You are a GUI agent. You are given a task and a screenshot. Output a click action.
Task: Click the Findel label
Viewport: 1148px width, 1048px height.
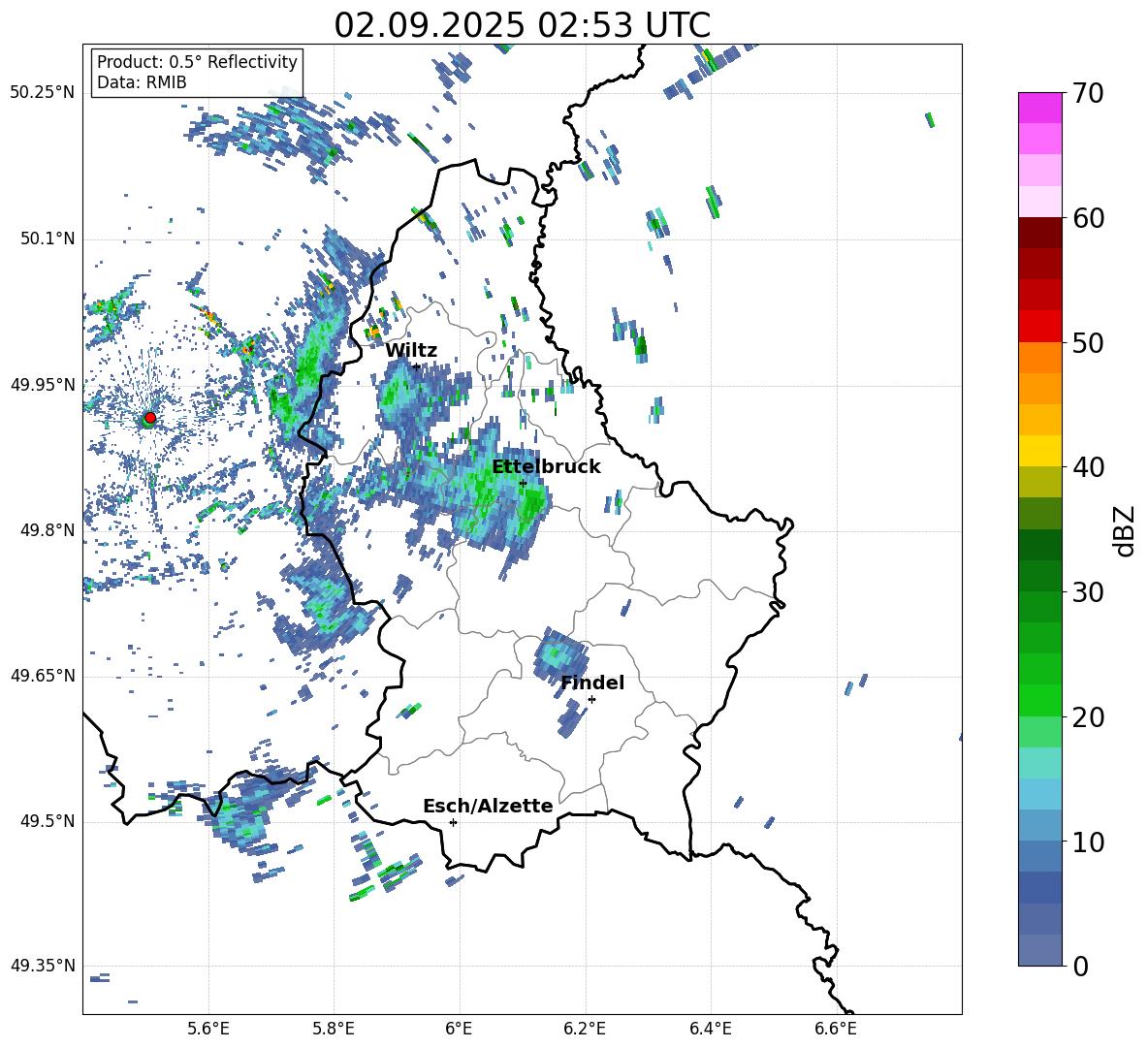[x=592, y=683]
